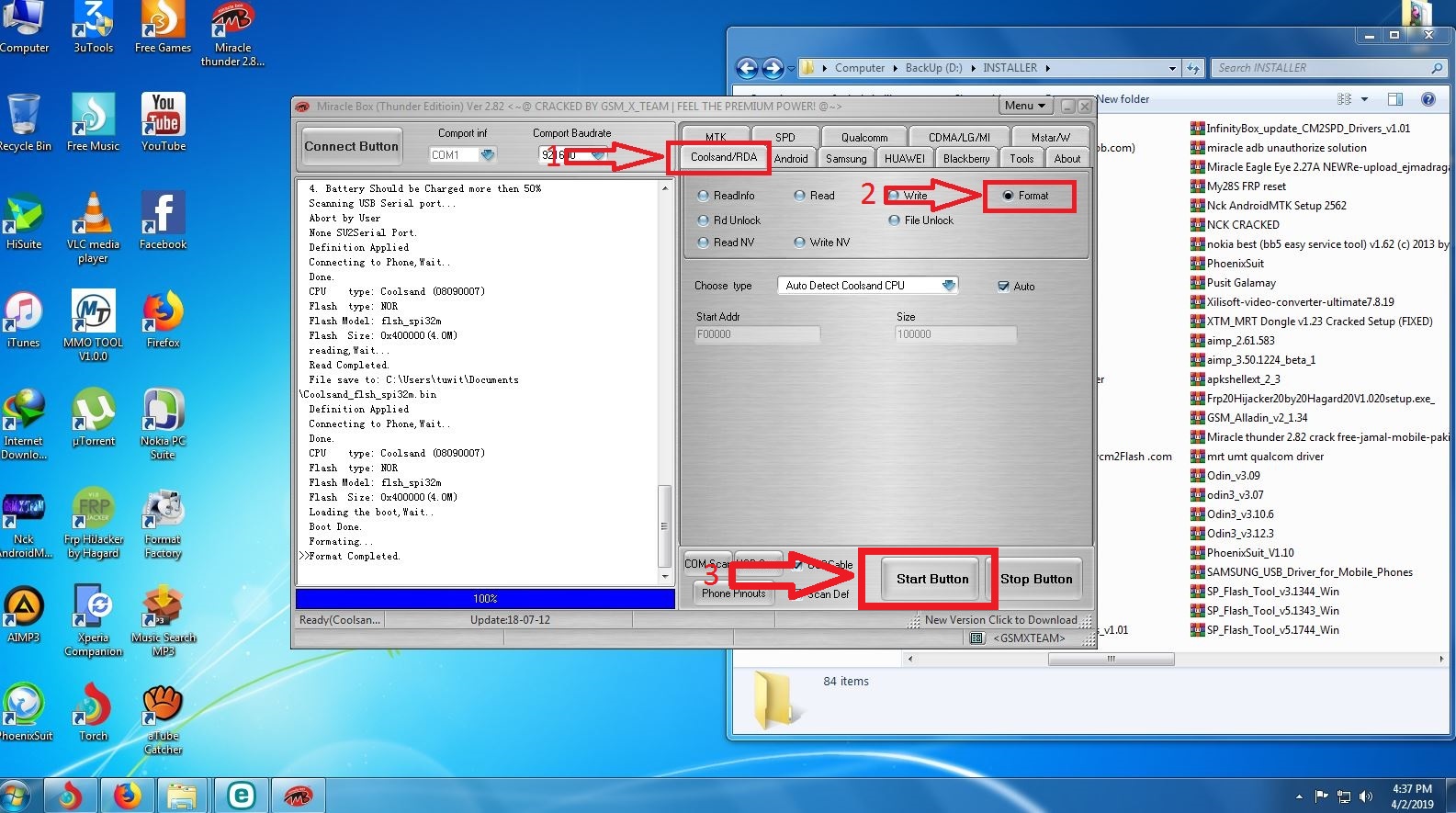Click the blue 100% progress bar
Screen dimensions: 1456x813
pos(485,598)
